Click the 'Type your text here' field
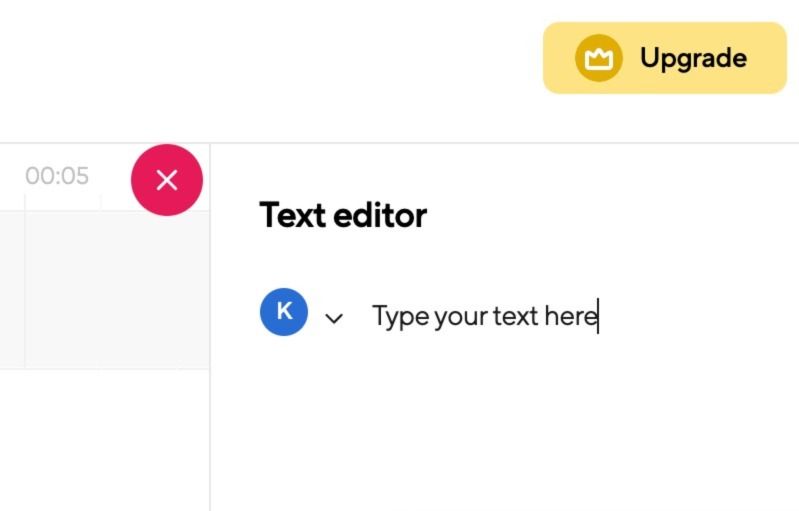799x511 pixels. [x=484, y=317]
